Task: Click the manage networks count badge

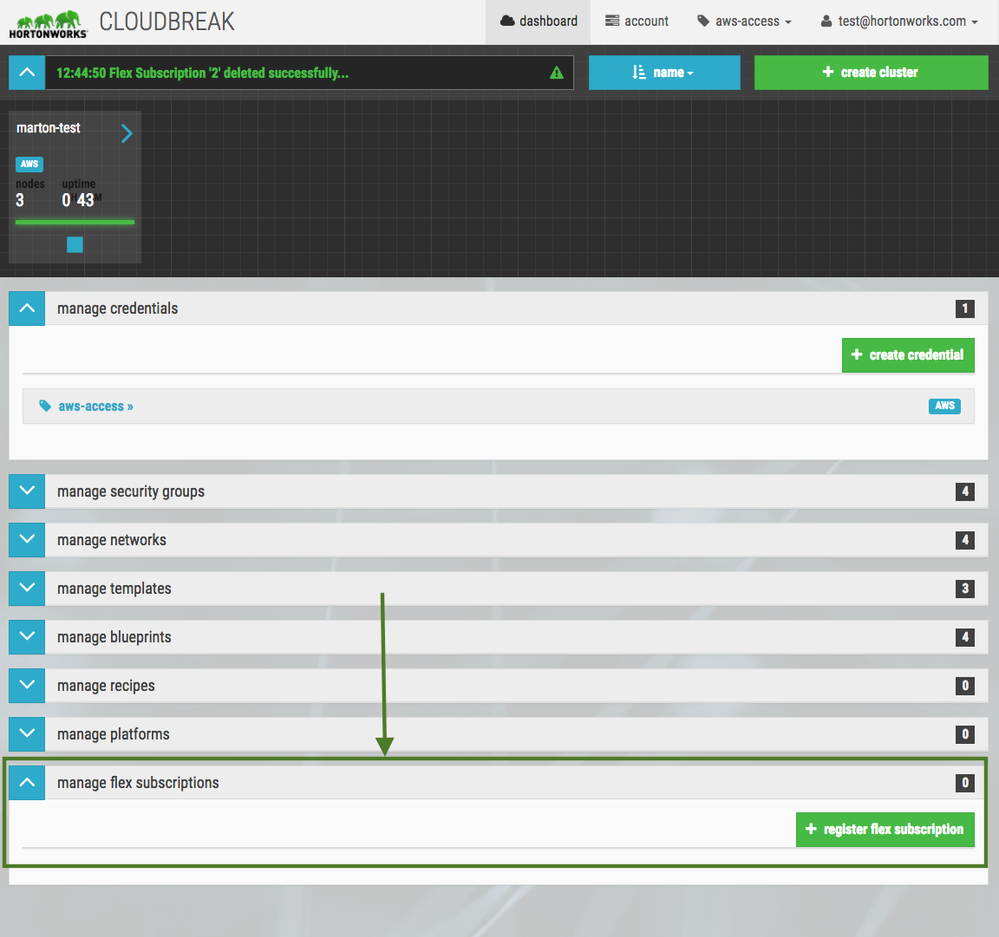Action: (965, 540)
